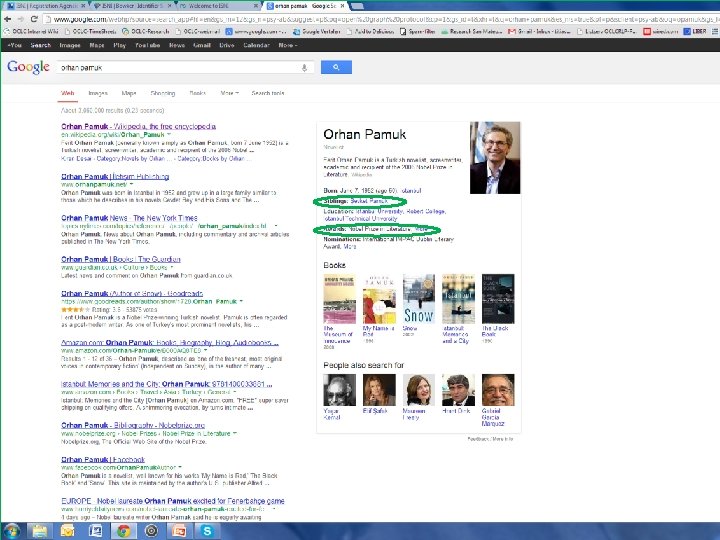Open the LIBER bookmark
720x540 pixels.
695,31
